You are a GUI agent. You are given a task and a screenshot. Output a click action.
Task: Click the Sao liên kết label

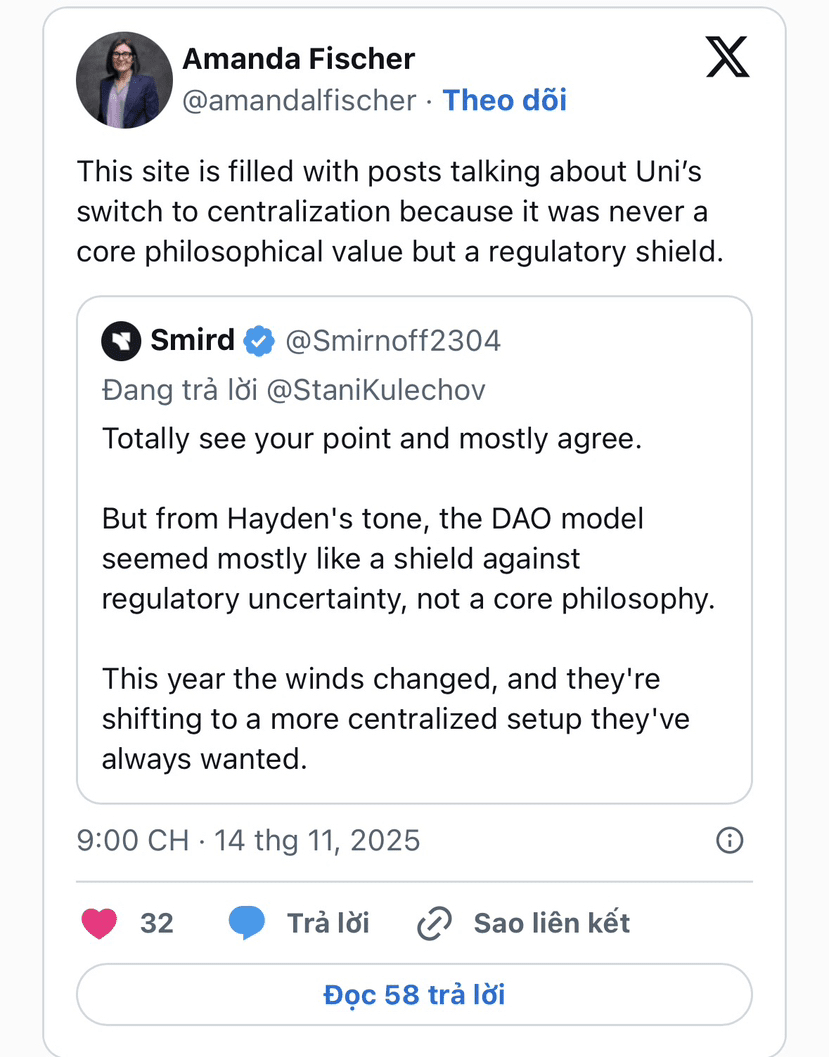pyautogui.click(x=551, y=923)
